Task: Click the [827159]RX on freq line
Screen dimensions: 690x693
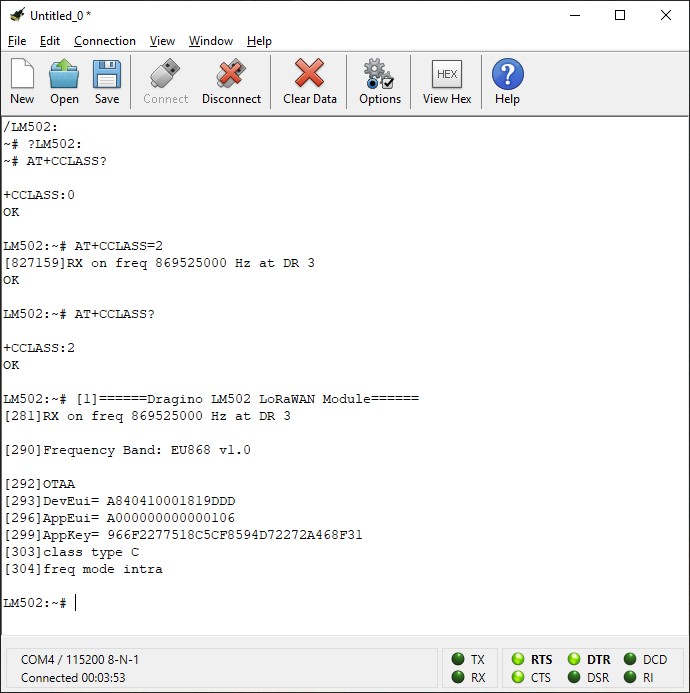Action: point(159,263)
